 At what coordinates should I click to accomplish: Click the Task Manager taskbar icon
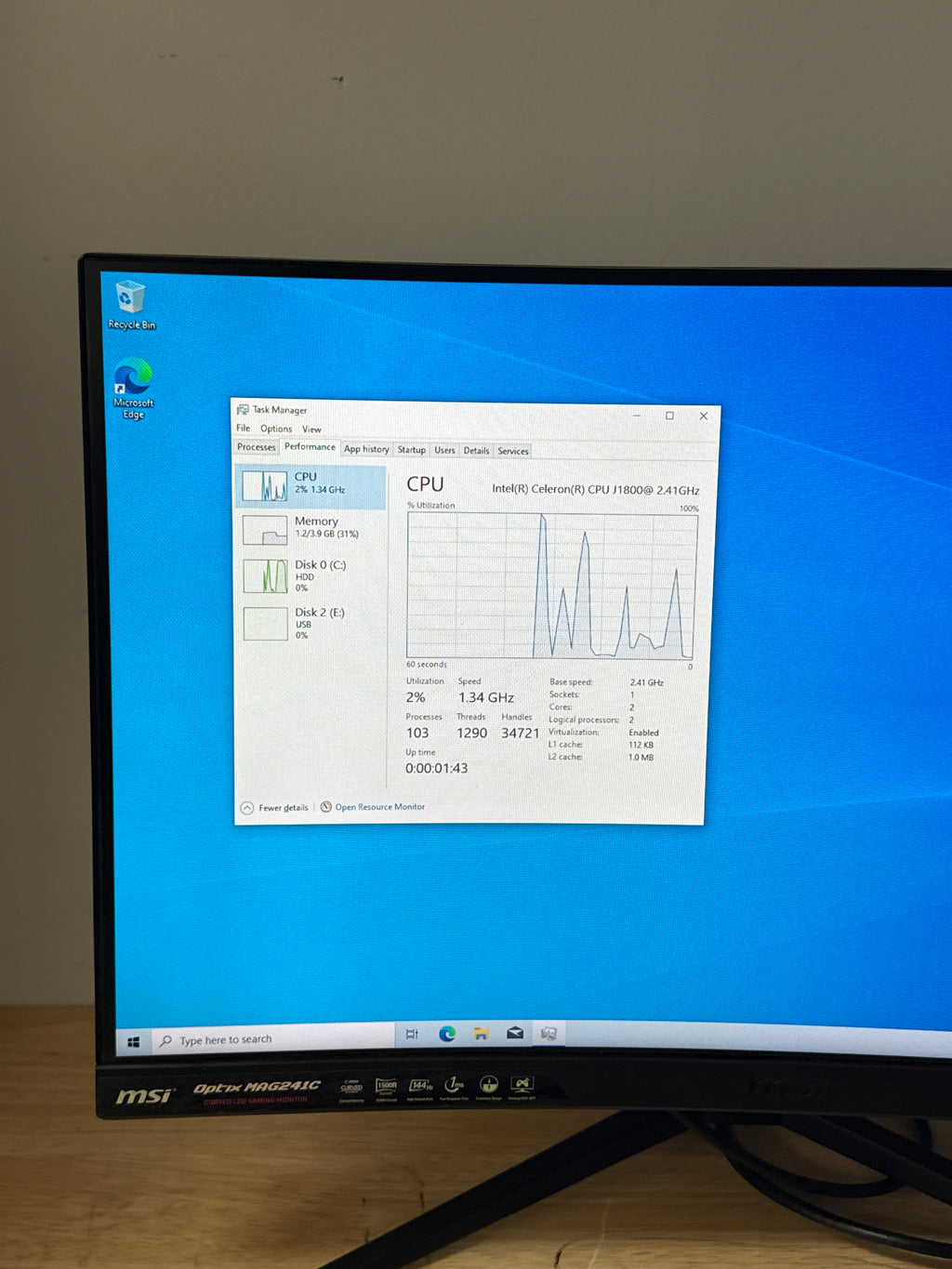click(x=549, y=1033)
